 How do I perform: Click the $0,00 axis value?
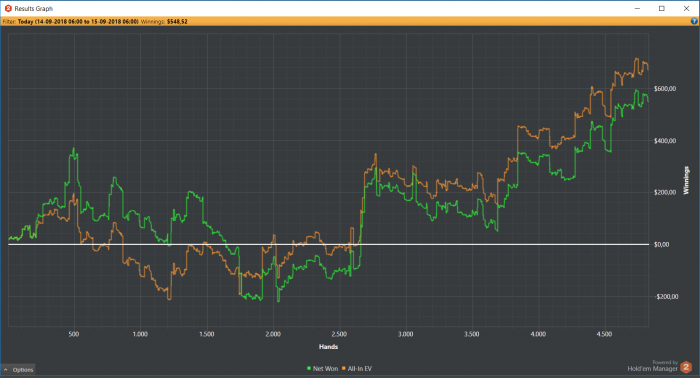(x=662, y=245)
